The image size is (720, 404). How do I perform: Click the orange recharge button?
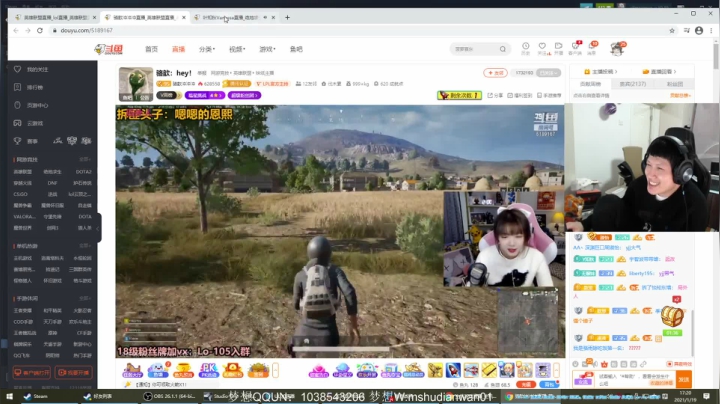coord(526,384)
